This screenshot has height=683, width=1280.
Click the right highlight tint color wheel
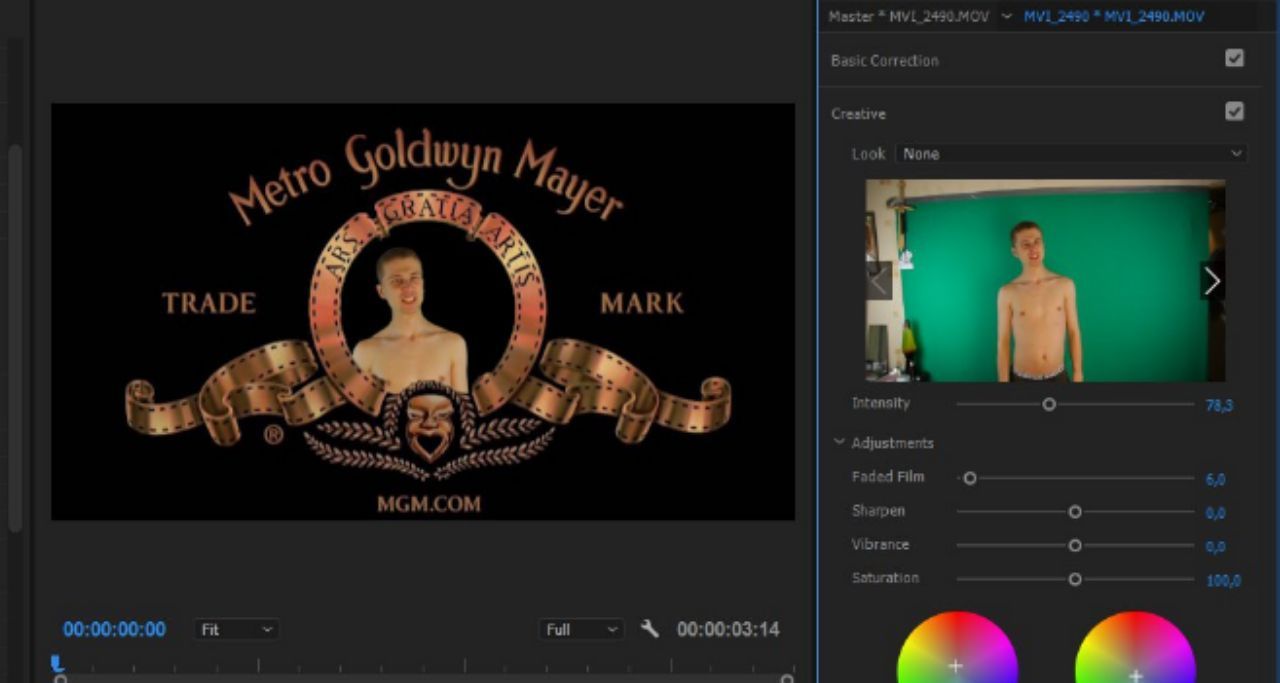pos(1135,648)
